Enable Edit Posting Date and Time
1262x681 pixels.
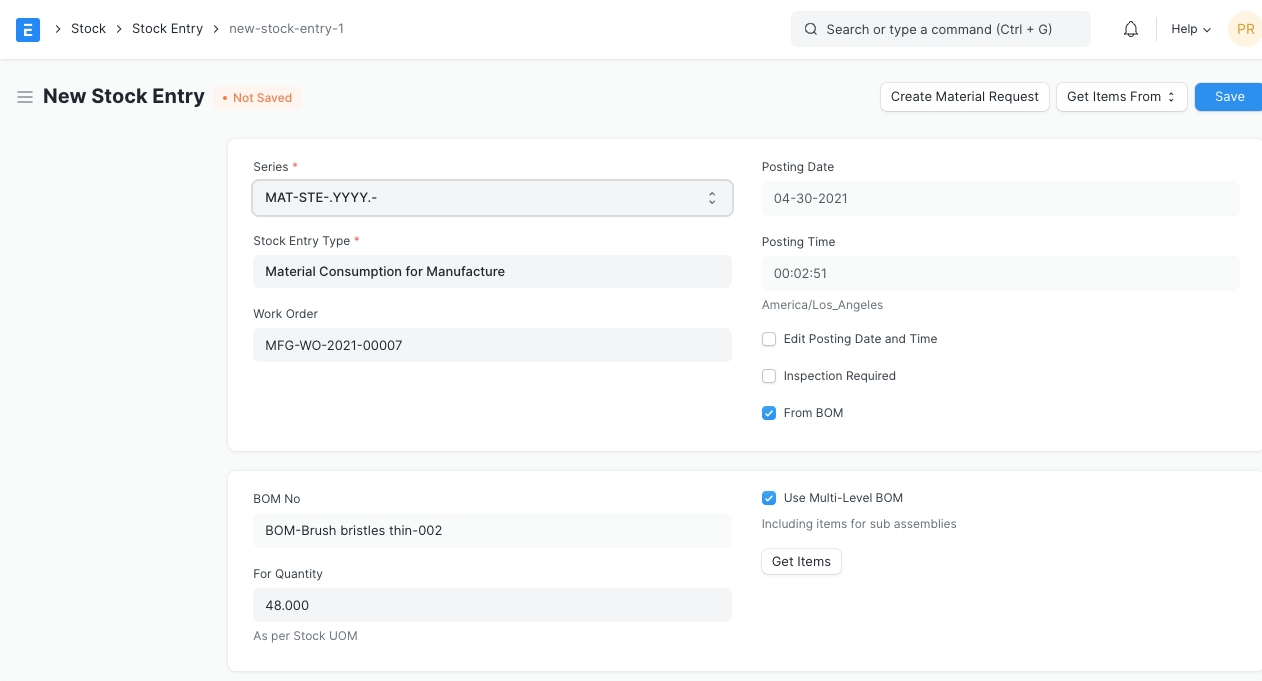pos(769,339)
